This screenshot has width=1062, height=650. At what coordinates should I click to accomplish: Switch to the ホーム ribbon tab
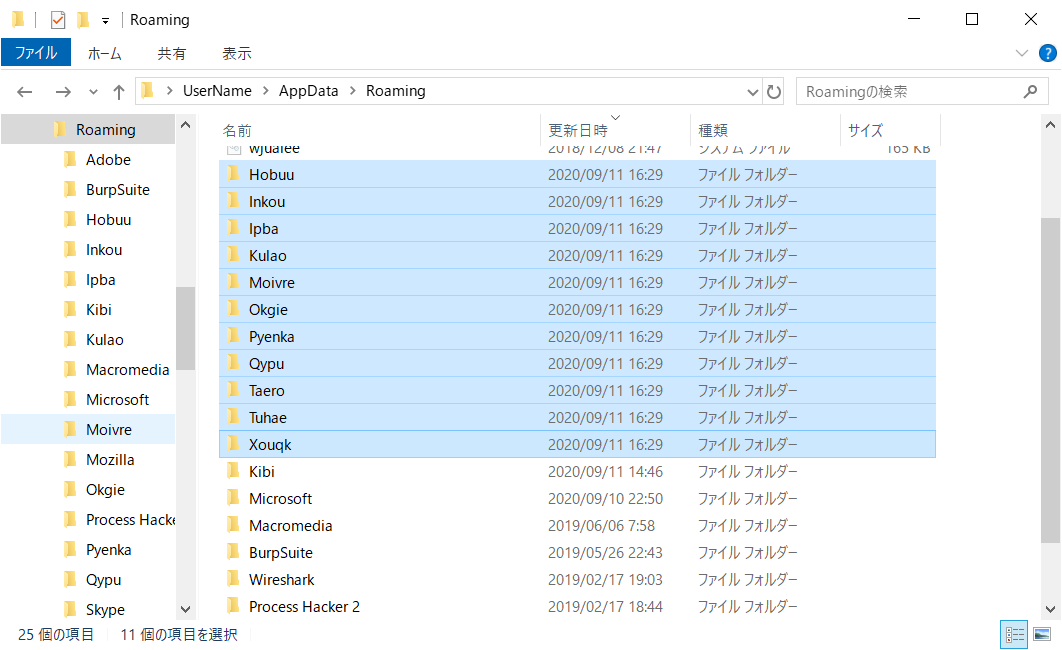pyautogui.click(x=104, y=53)
